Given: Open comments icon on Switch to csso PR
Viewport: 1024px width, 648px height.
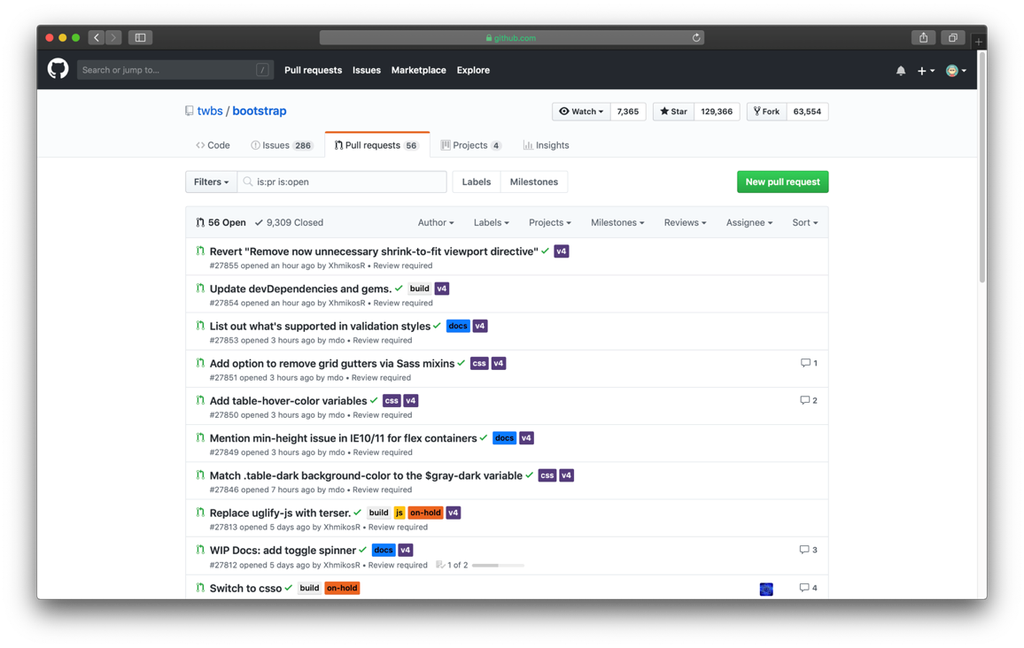Looking at the screenshot, I should [808, 588].
